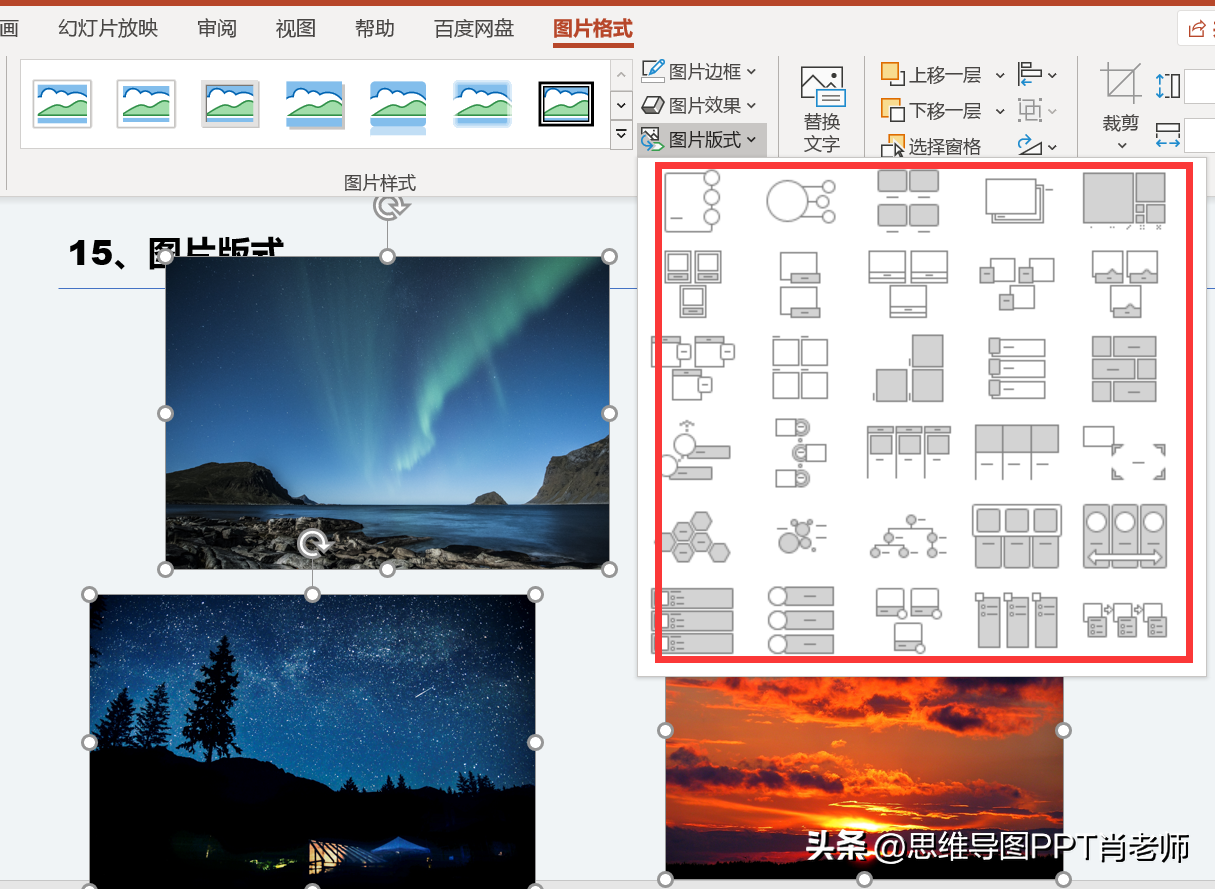The width and height of the screenshot is (1215, 889).
Task: Pick the hexagon cluster picture layout
Action: point(694,537)
